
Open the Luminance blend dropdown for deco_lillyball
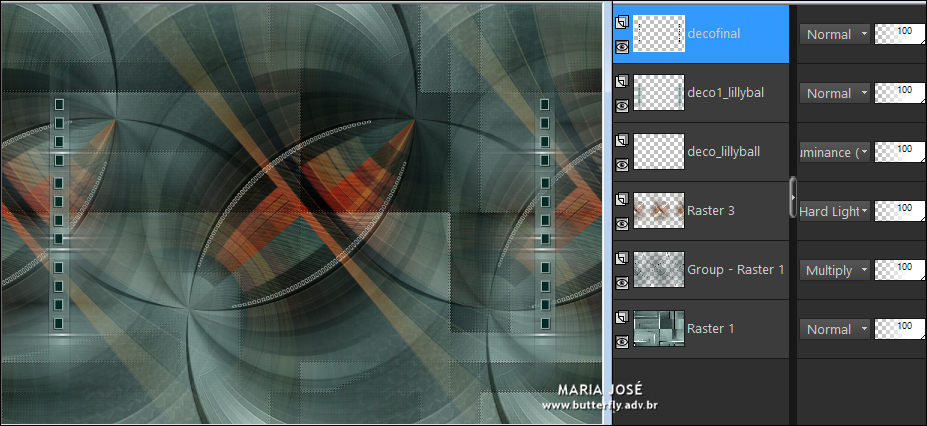pos(835,152)
